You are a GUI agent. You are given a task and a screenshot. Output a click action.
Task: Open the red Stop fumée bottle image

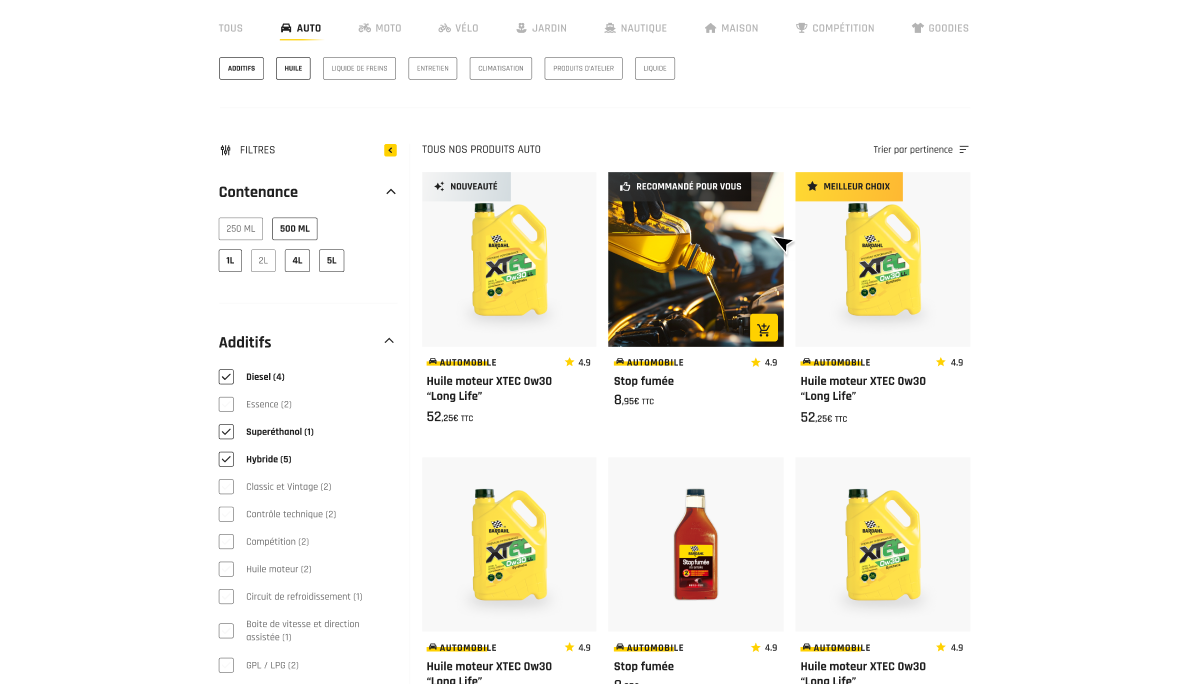[696, 544]
